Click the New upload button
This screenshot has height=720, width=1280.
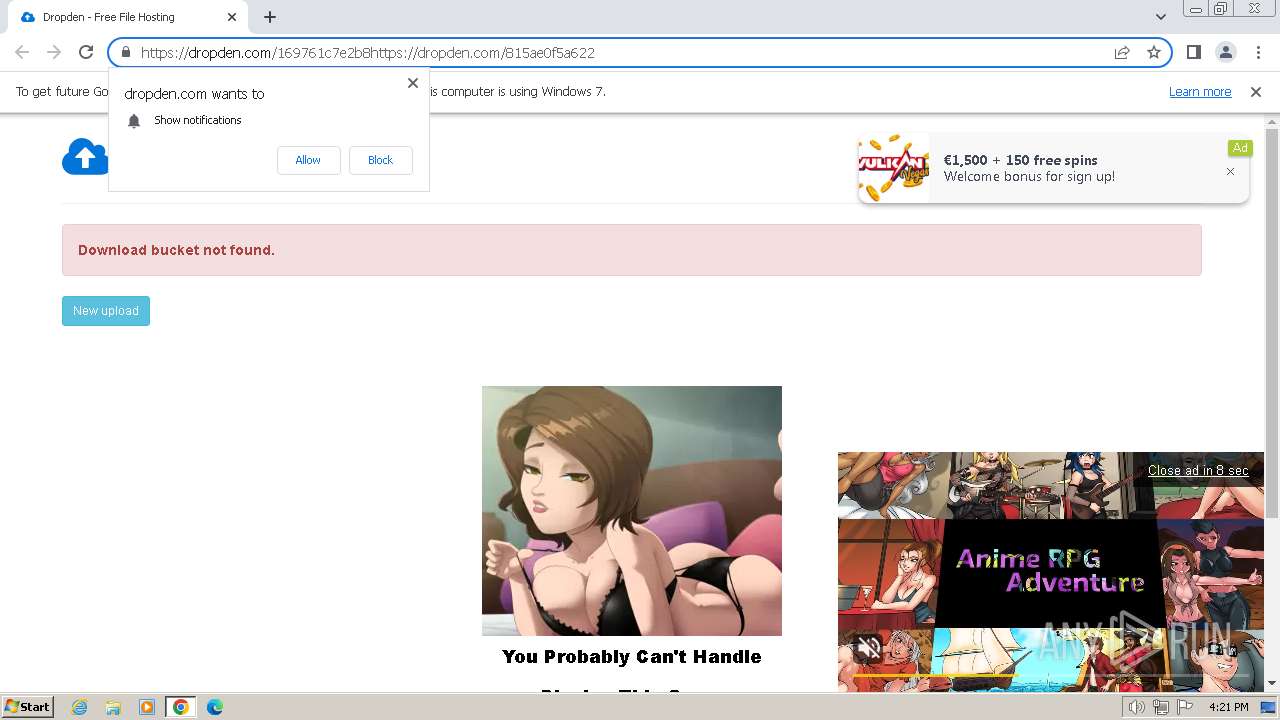106,311
